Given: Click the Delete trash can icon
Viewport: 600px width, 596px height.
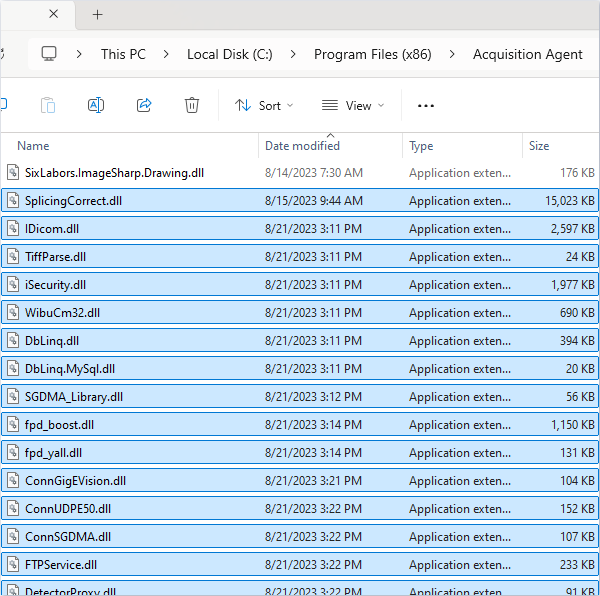Looking at the screenshot, I should 192,105.
